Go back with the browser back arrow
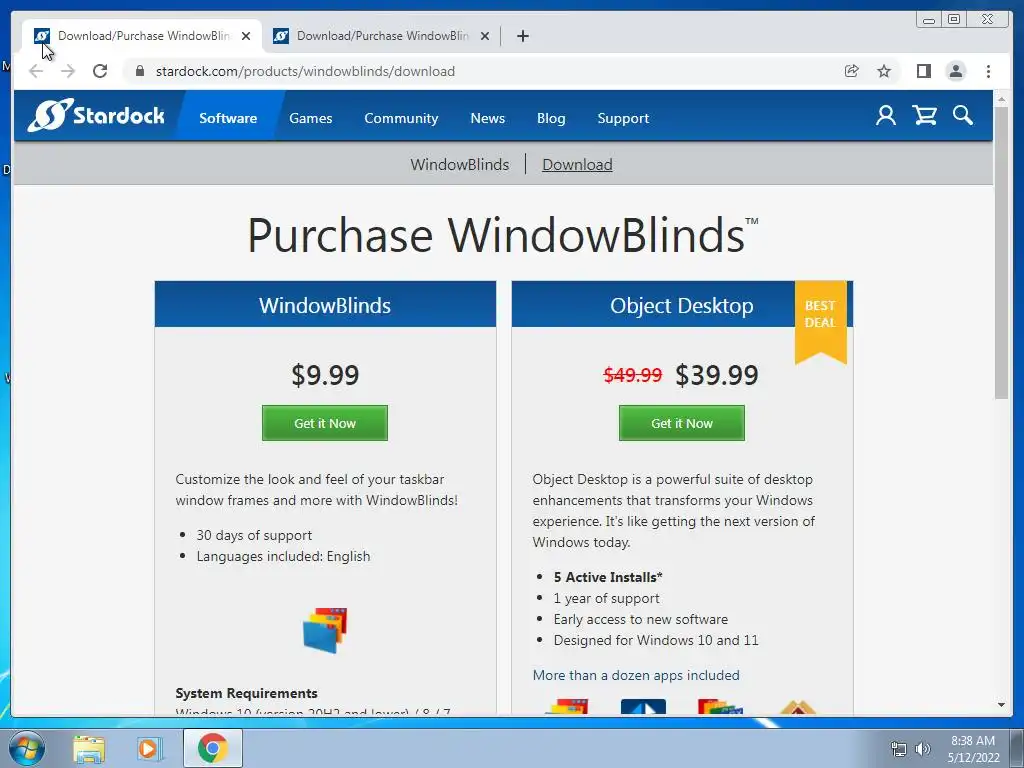The width and height of the screenshot is (1024, 768). tap(37, 71)
